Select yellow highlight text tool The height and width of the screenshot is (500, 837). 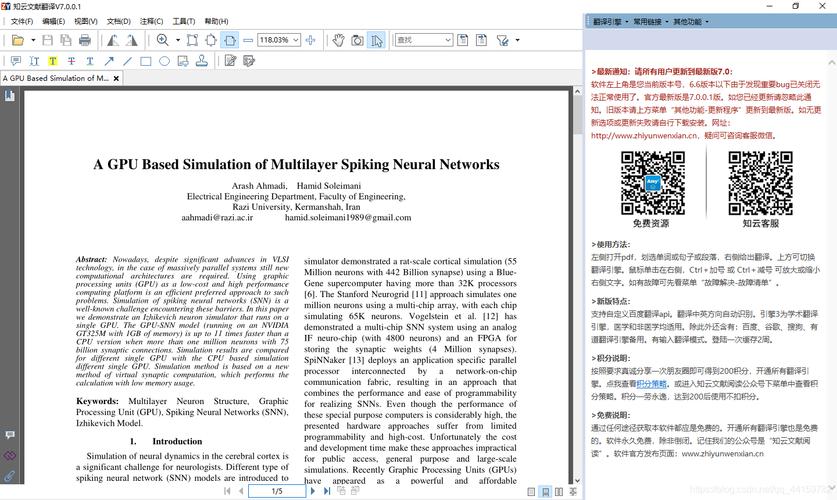pos(52,61)
